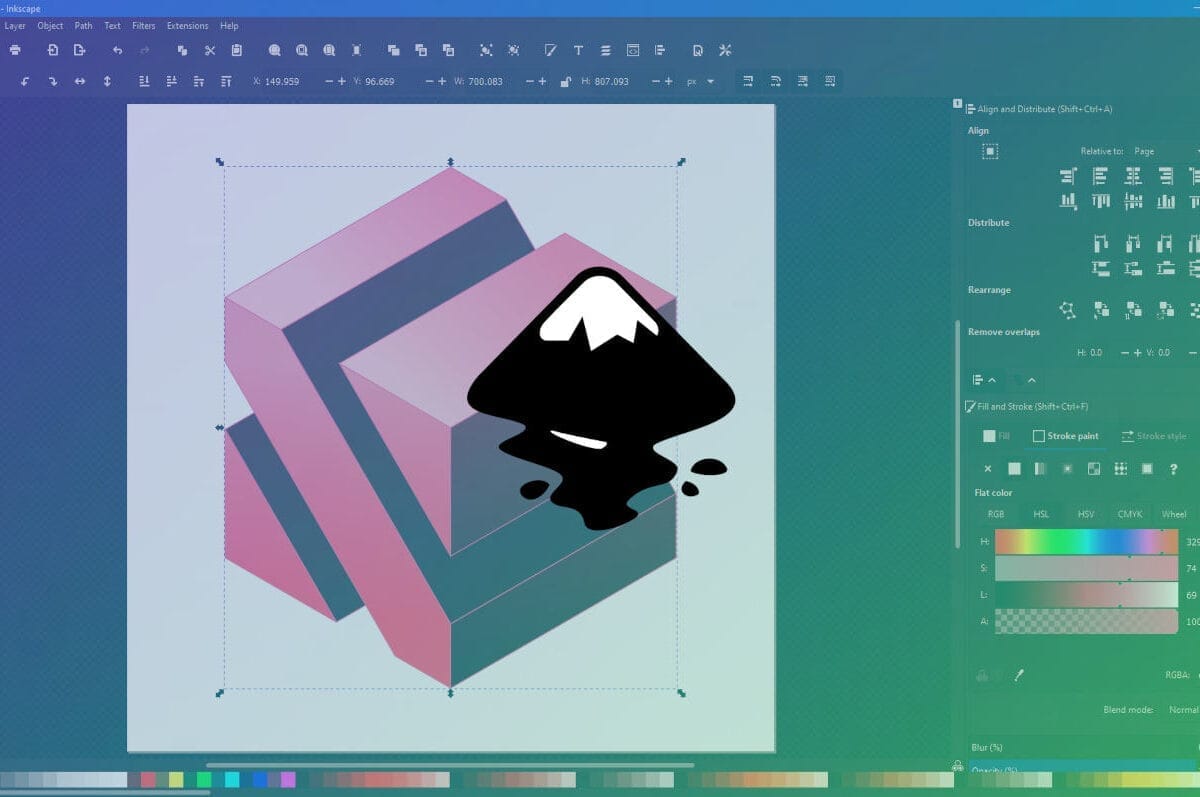Open the Relative to Page dropdown
The image size is (1200, 797).
pos(1150,151)
